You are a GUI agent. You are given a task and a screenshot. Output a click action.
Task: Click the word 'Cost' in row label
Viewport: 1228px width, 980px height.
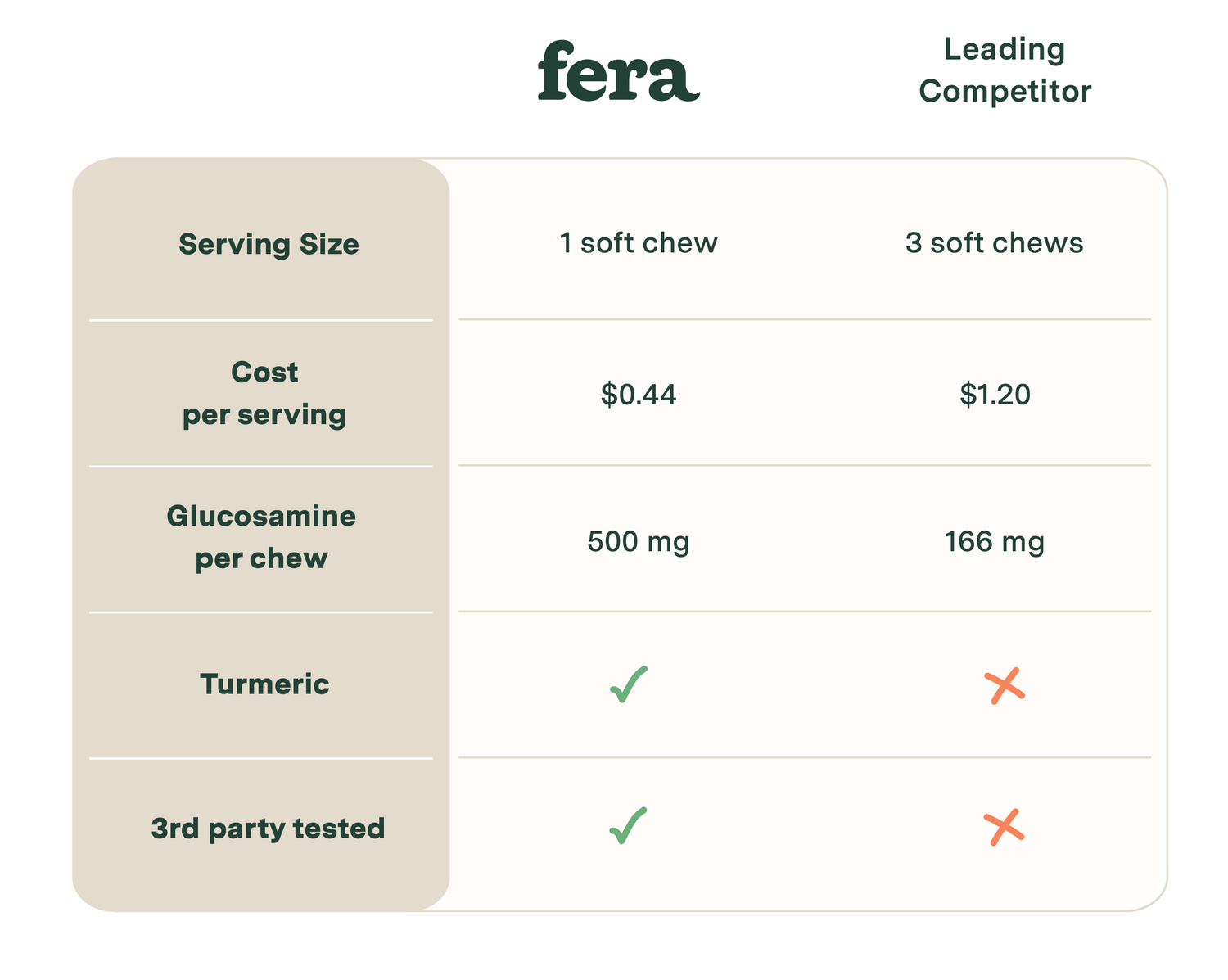(264, 373)
